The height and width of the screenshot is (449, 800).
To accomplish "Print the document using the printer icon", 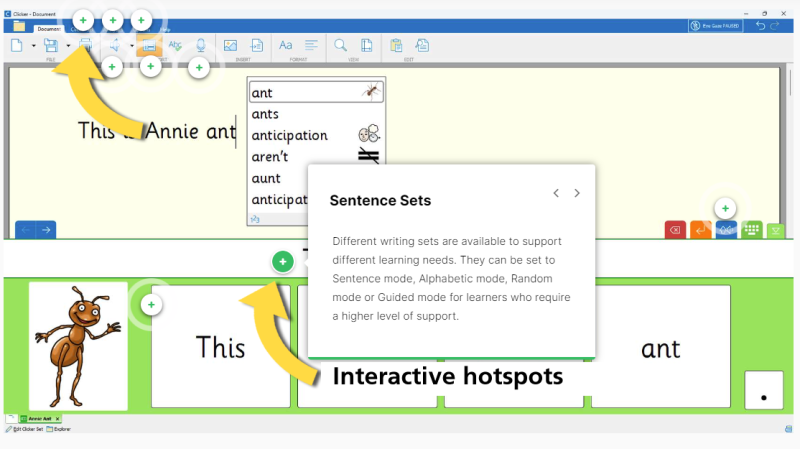I will (x=85, y=45).
